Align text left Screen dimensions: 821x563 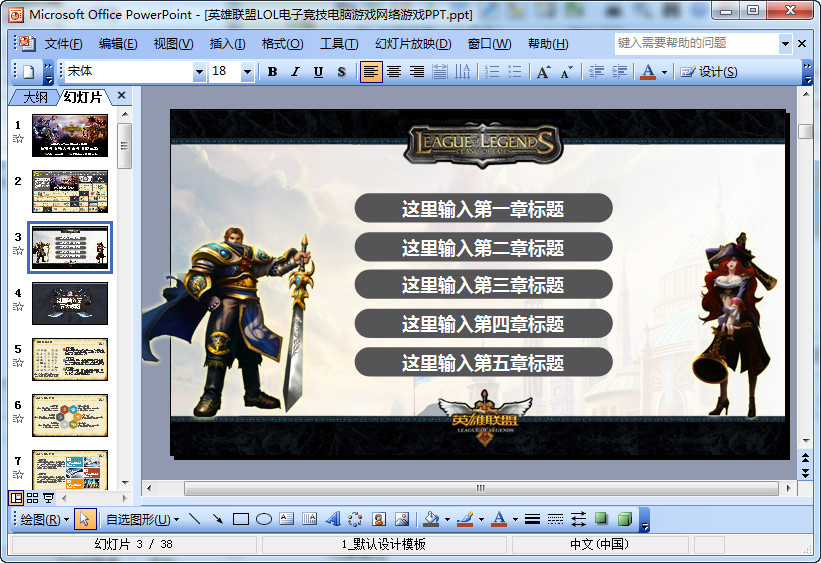click(x=371, y=72)
